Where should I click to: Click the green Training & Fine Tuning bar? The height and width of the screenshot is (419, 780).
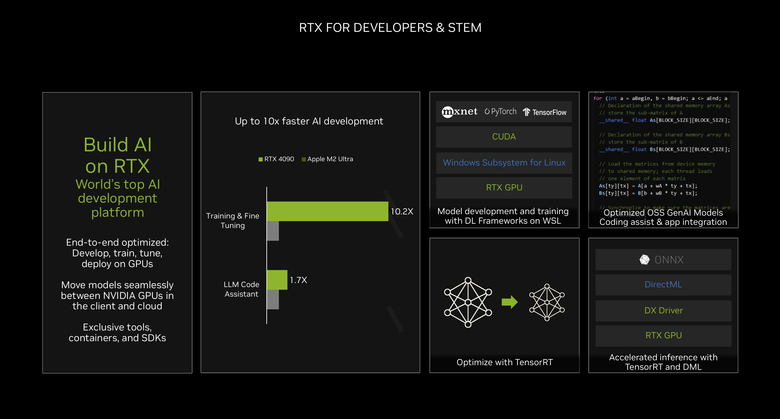(x=327, y=211)
